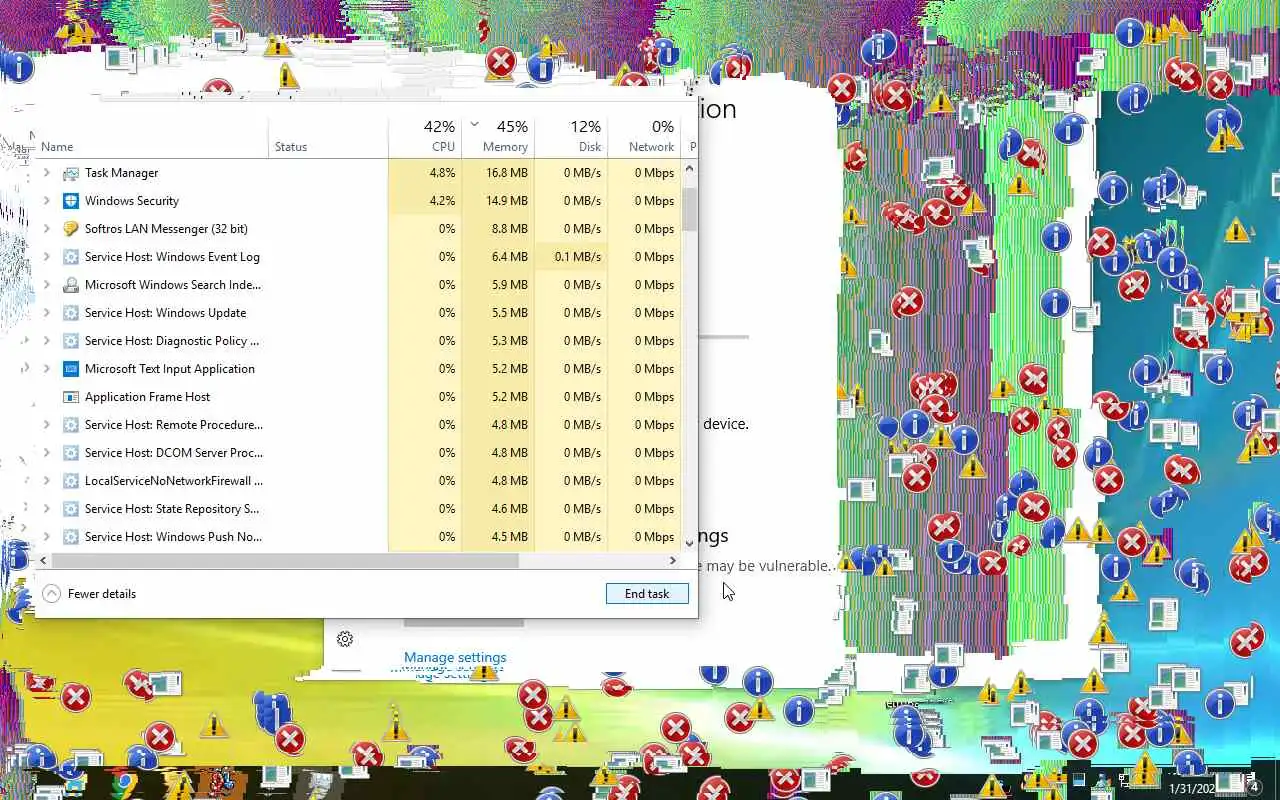The width and height of the screenshot is (1280, 800).
Task: Sort processes by the Name column
Action: (x=152, y=137)
